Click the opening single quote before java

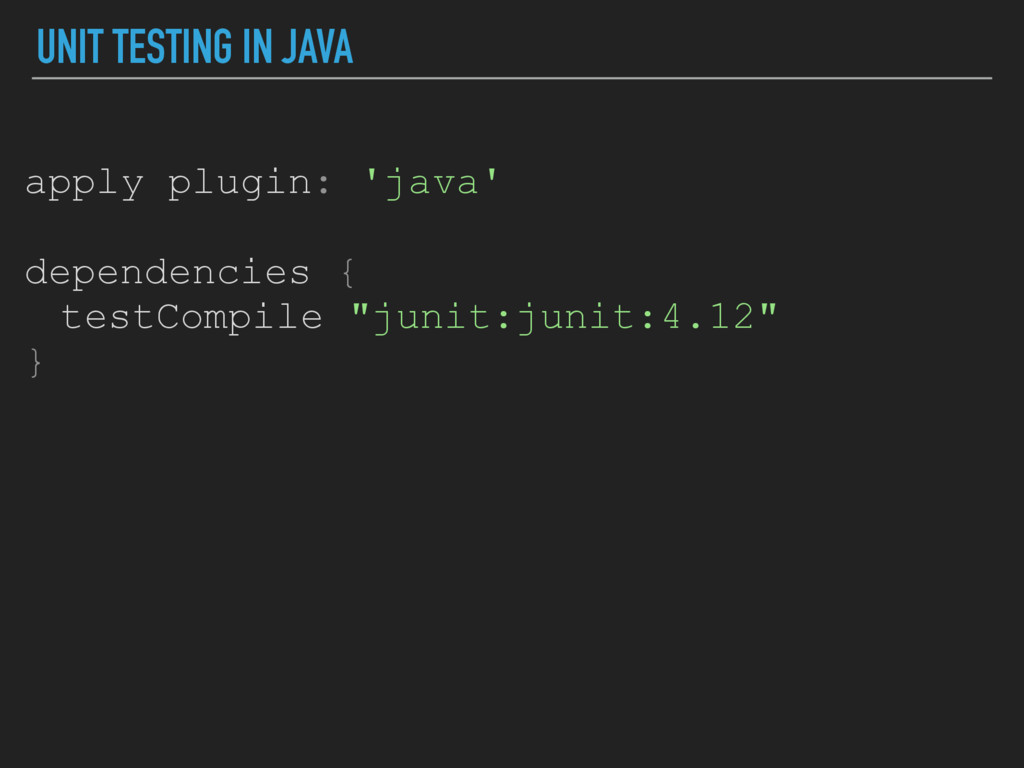372,176
